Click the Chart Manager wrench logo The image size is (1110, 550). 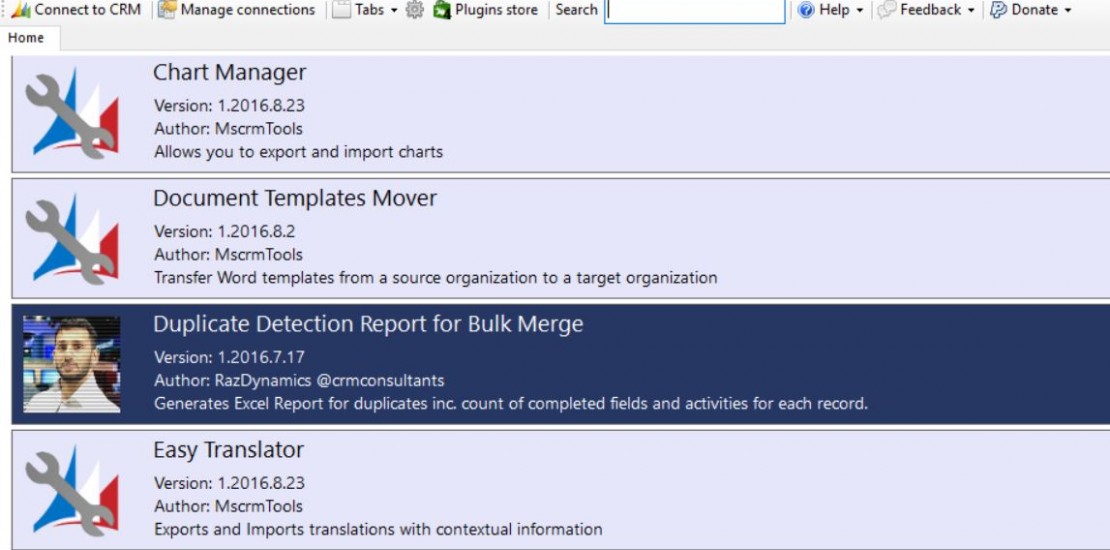[x=71, y=113]
